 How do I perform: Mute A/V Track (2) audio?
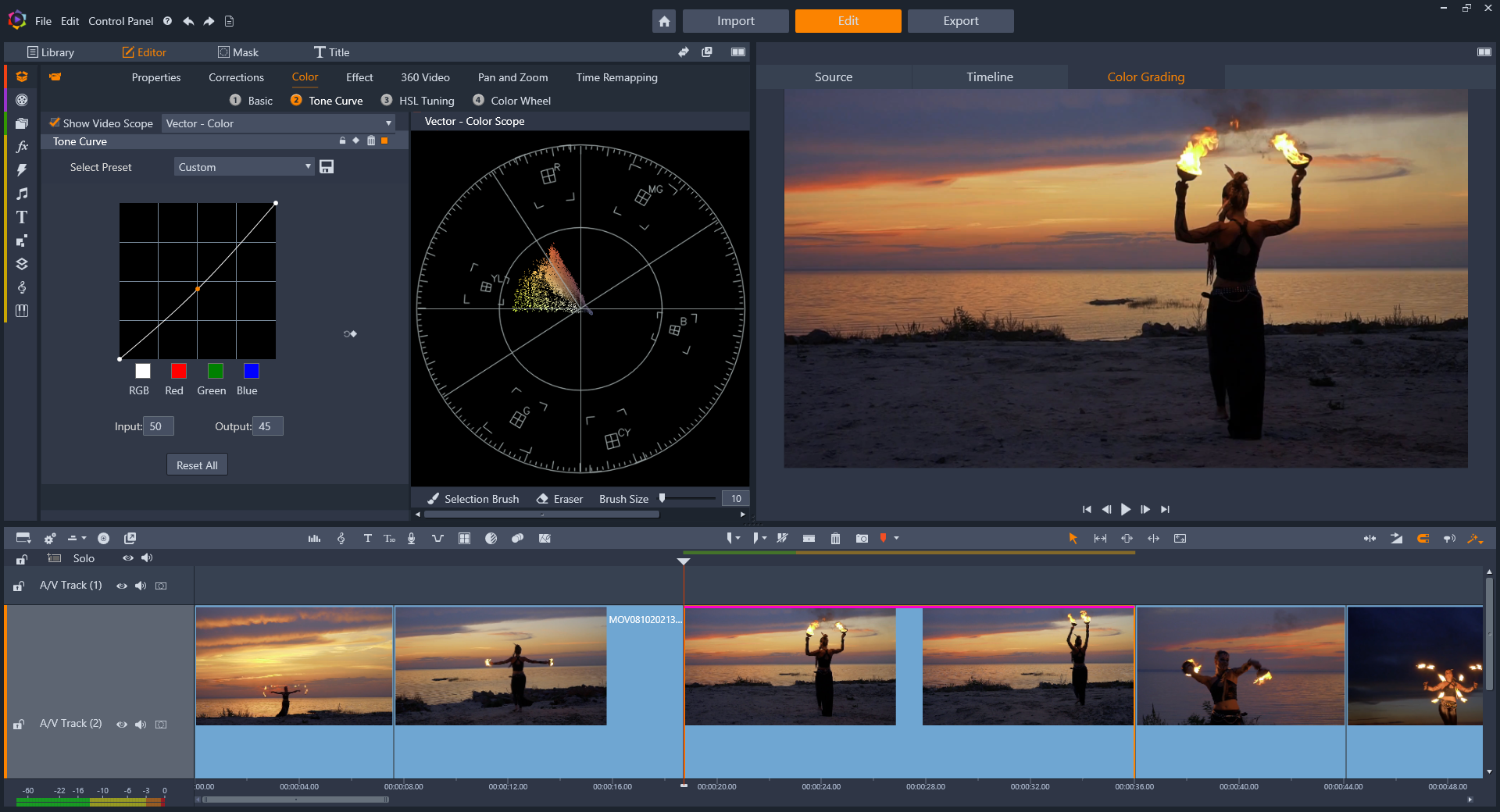coord(141,724)
